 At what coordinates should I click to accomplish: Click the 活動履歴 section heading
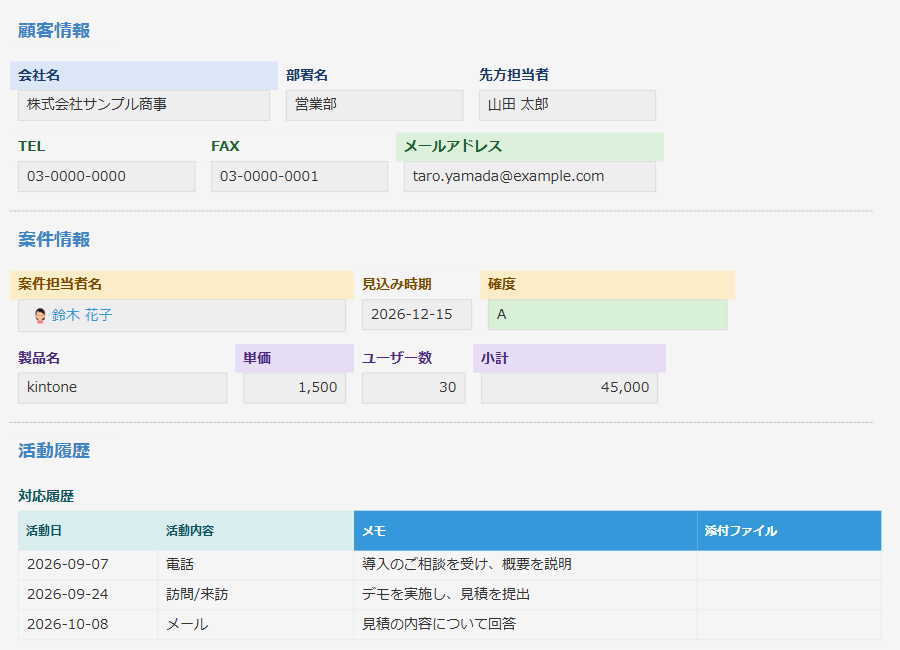coord(54,451)
